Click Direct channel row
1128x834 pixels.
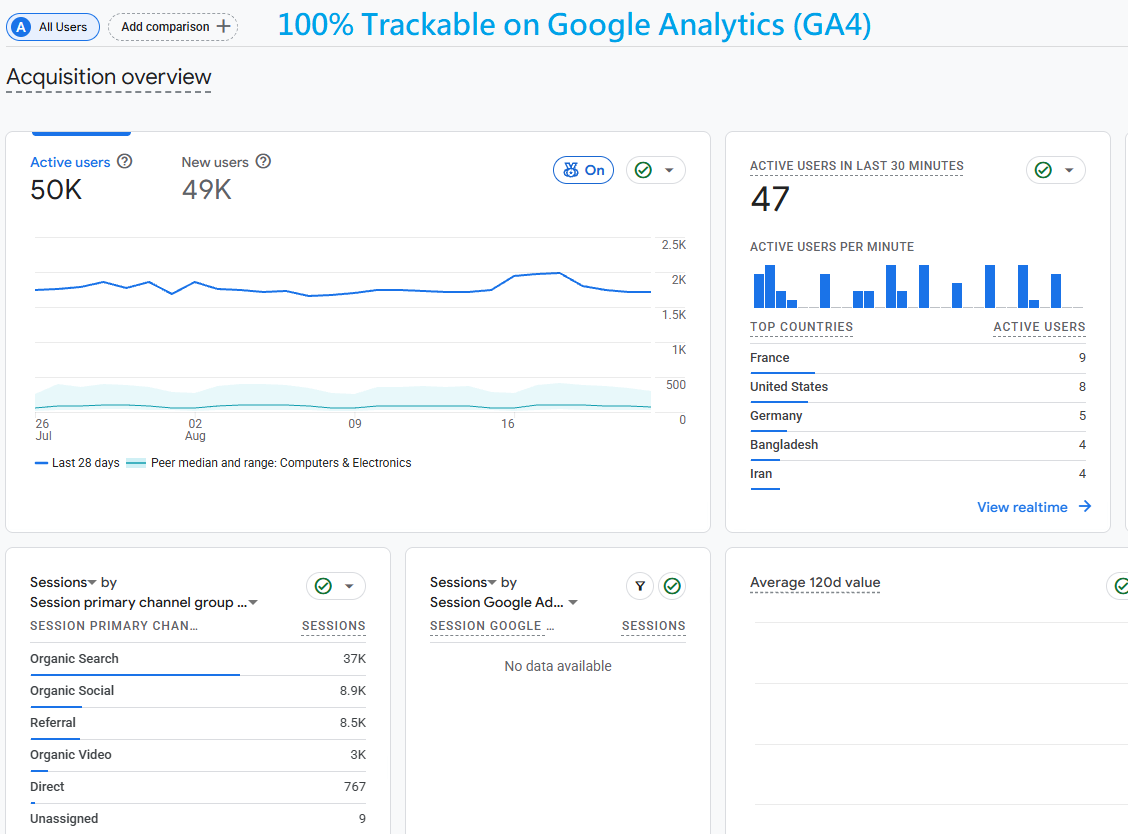198,787
